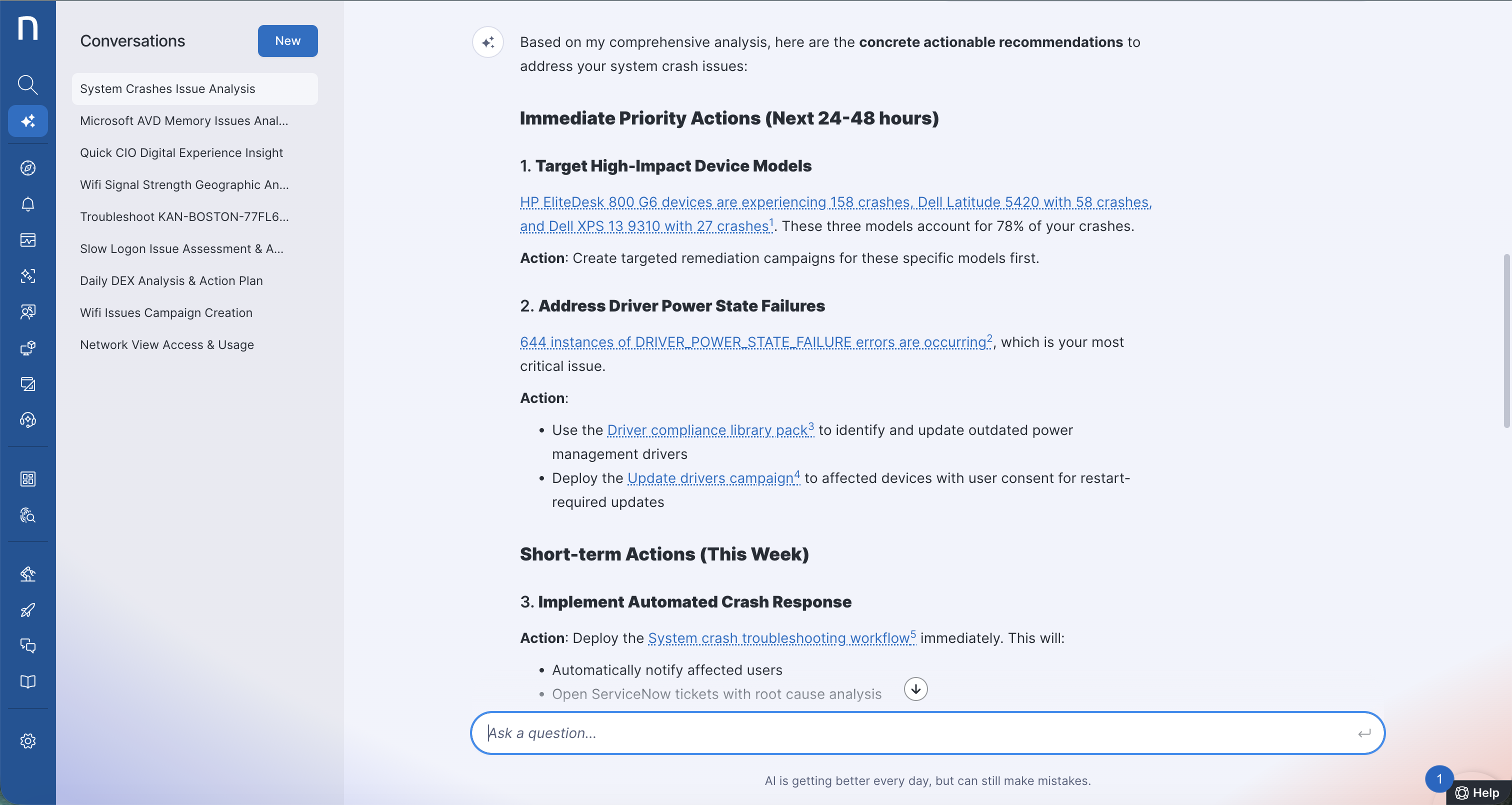
Task: Click the scroll-to-bottom arrow button
Action: pos(915,689)
